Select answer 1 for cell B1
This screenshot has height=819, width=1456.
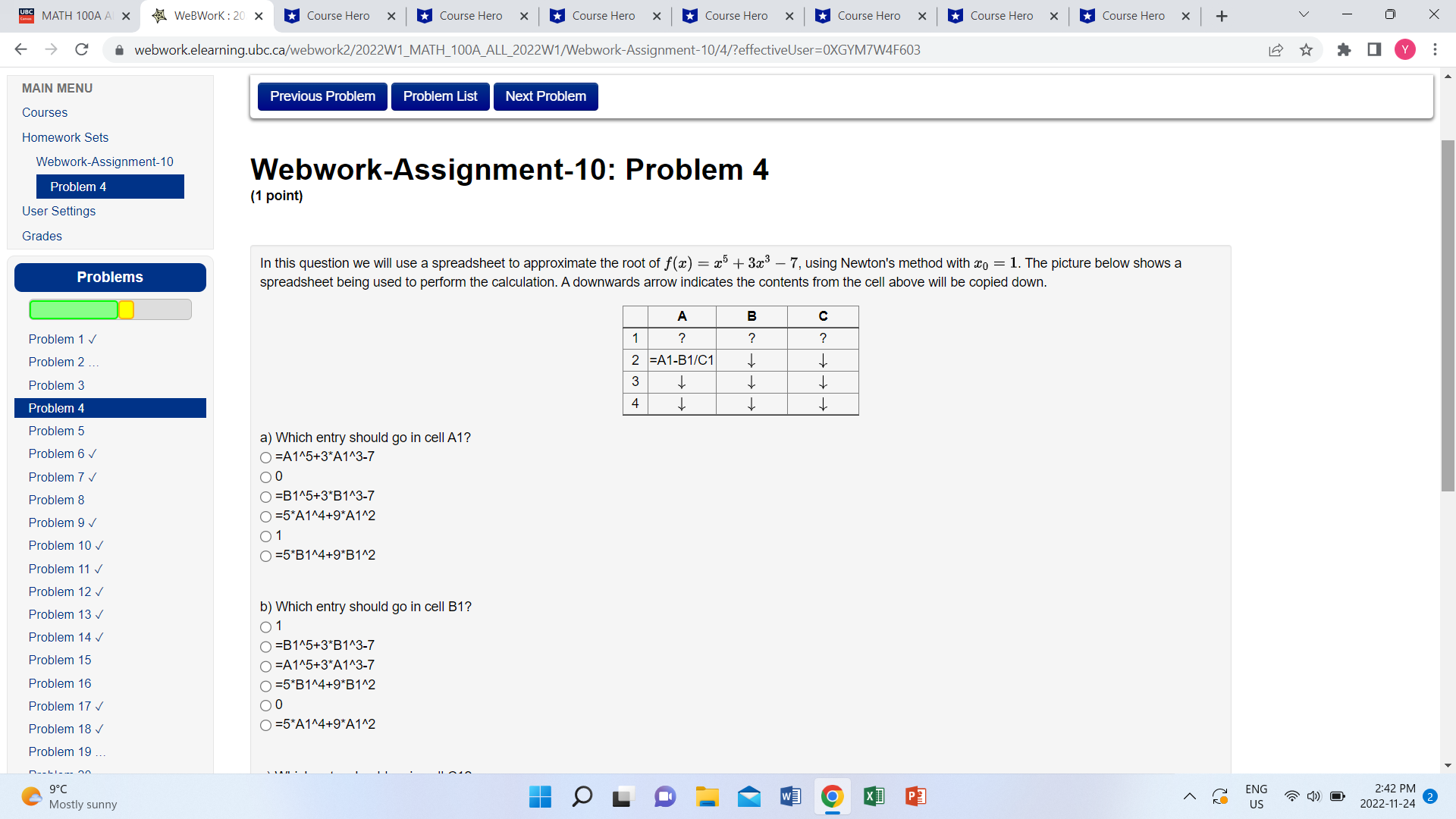click(266, 627)
